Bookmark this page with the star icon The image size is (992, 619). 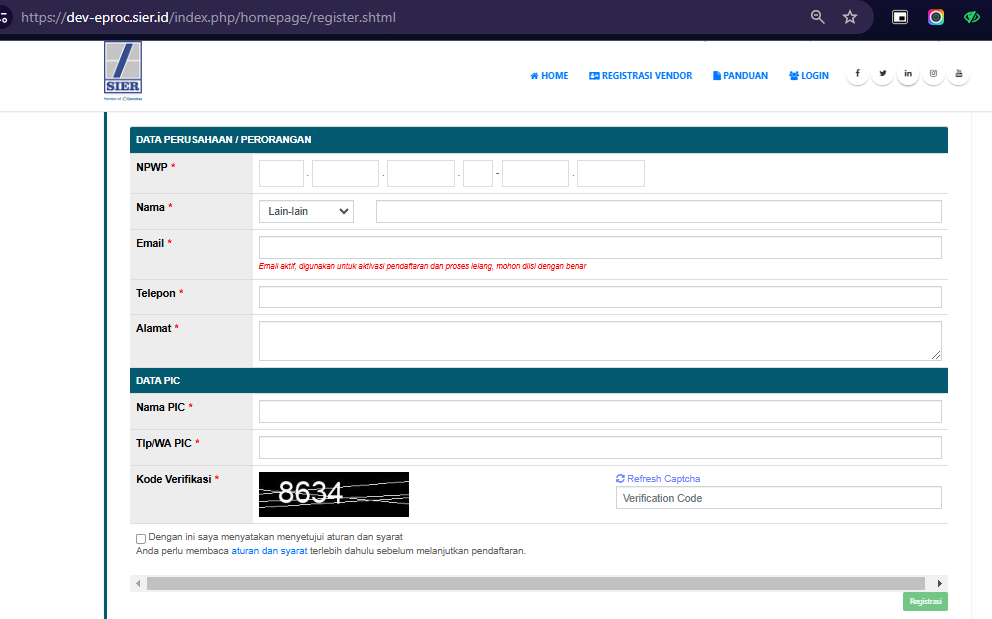pos(850,17)
